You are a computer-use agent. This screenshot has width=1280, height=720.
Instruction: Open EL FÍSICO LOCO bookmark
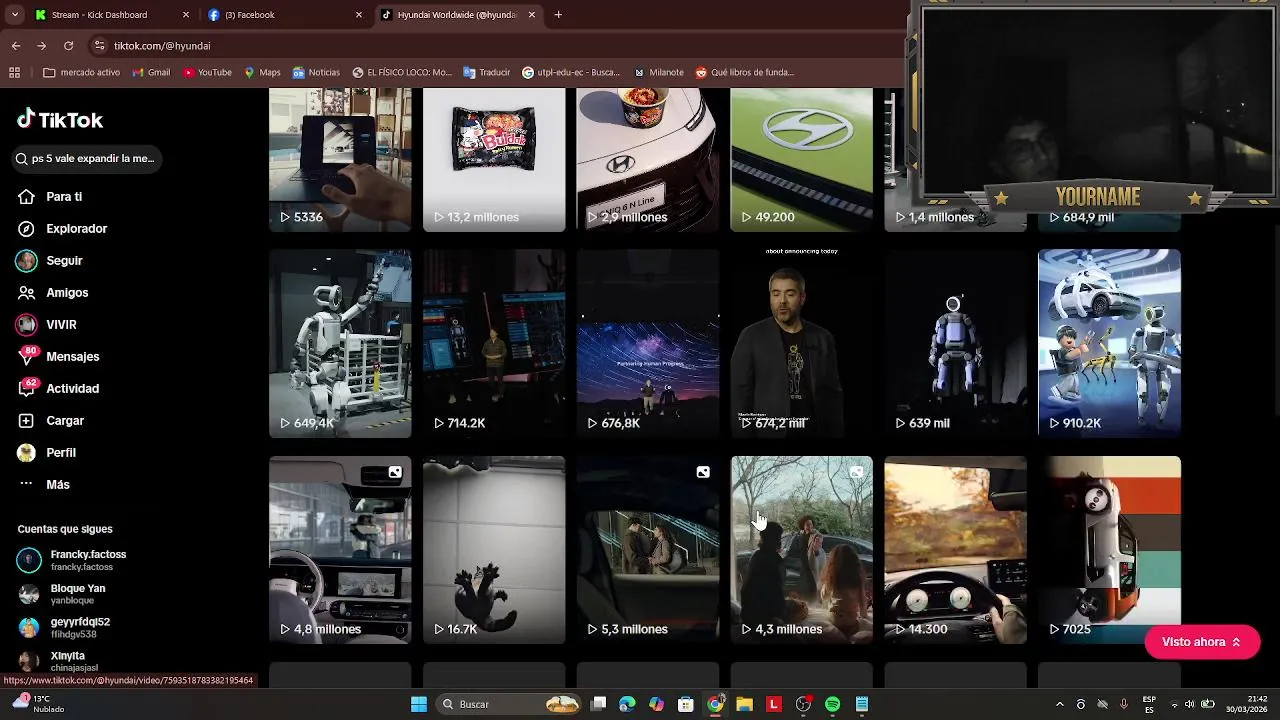click(x=402, y=72)
